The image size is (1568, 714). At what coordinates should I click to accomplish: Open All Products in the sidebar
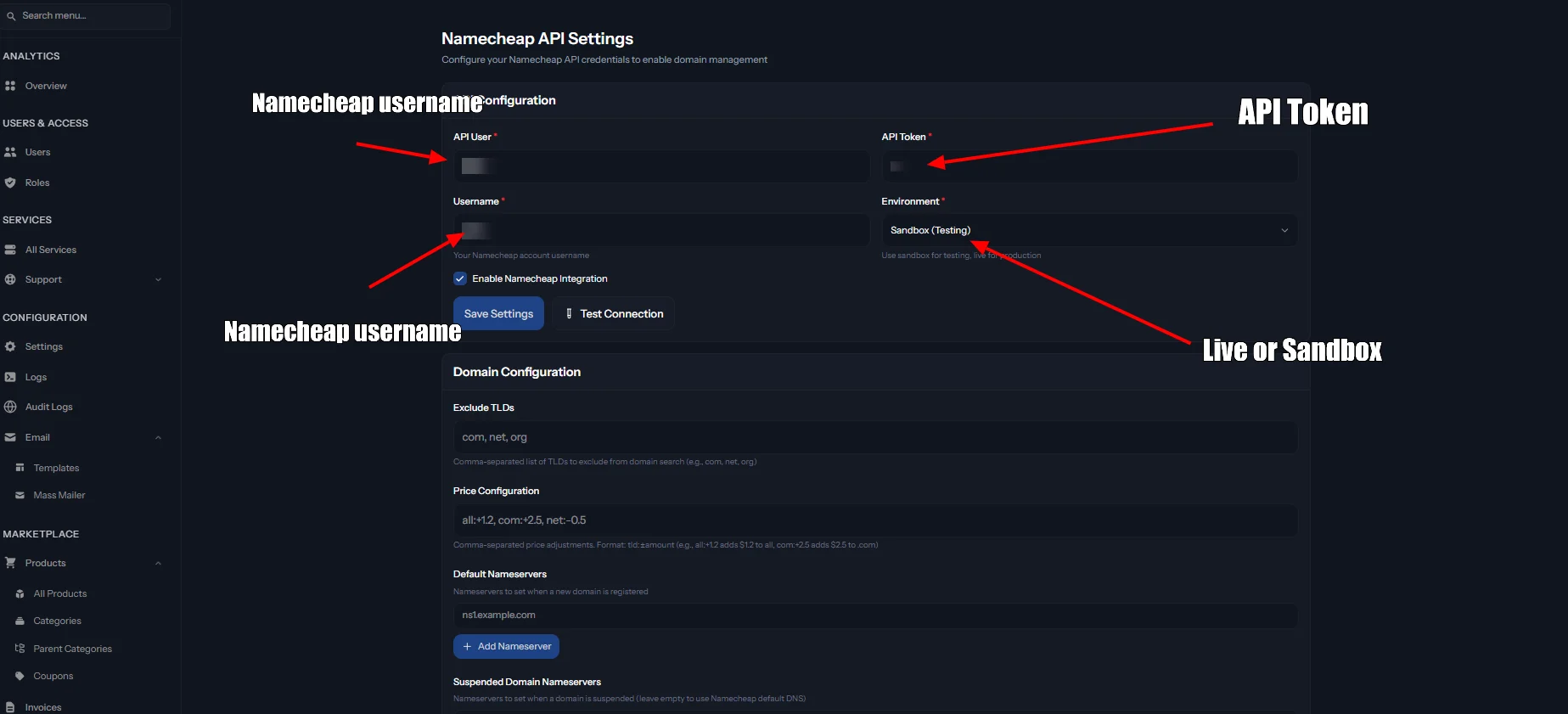60,593
